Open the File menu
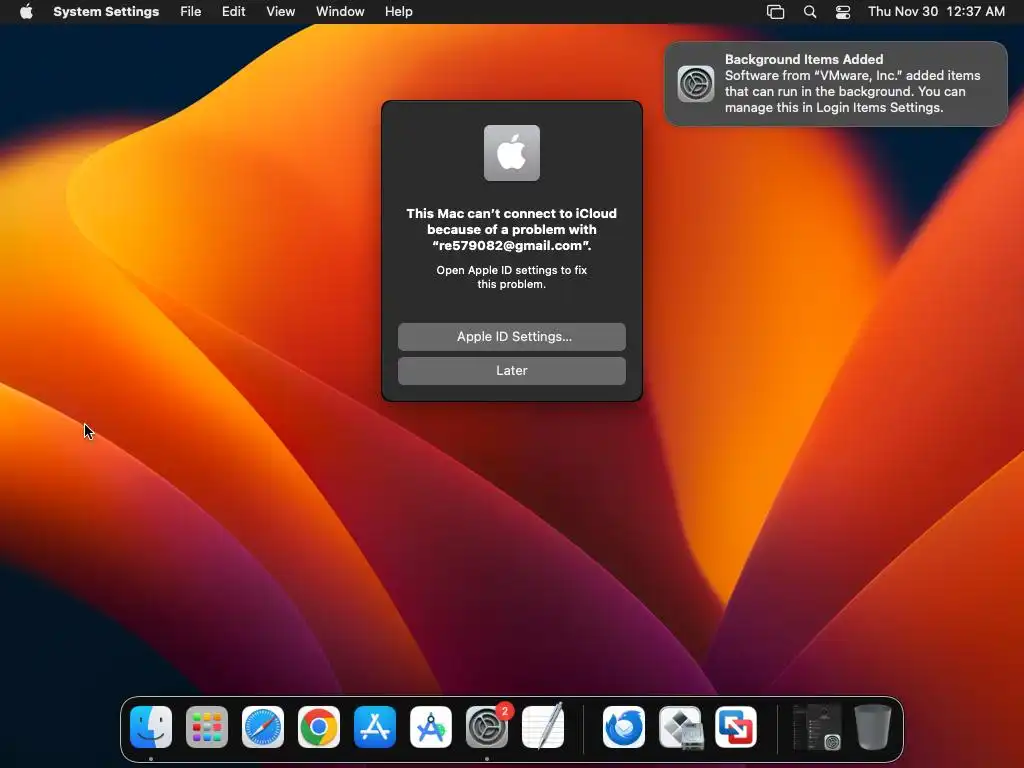This screenshot has height=768, width=1024. [191, 12]
